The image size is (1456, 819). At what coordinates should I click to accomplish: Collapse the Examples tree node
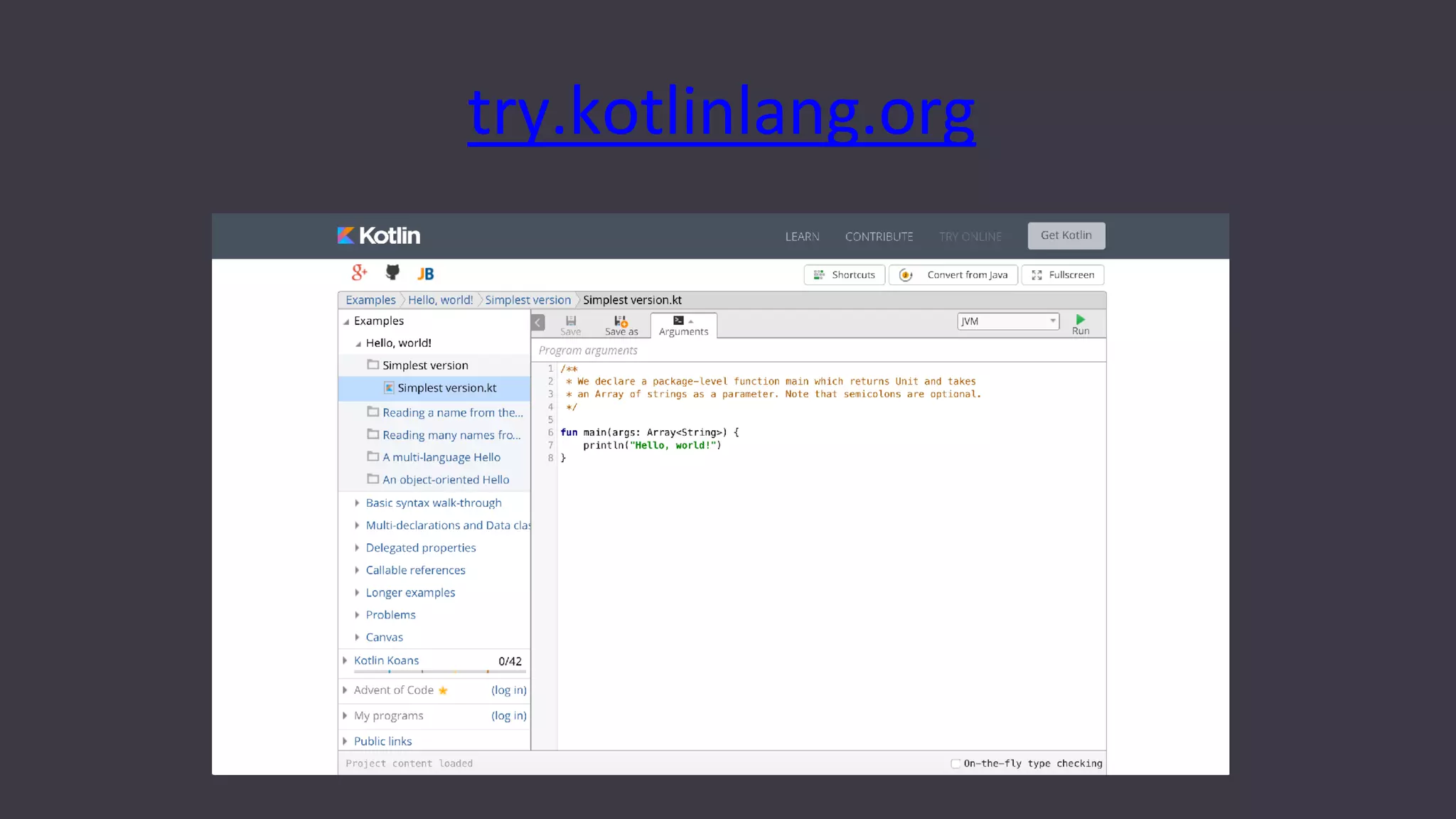(x=346, y=321)
